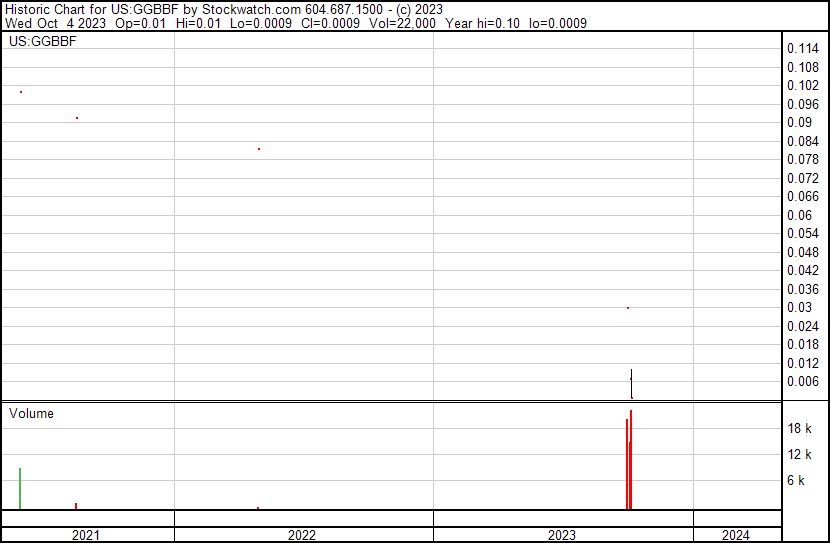Click the 'Vol=22,000' volume value

tap(402, 23)
